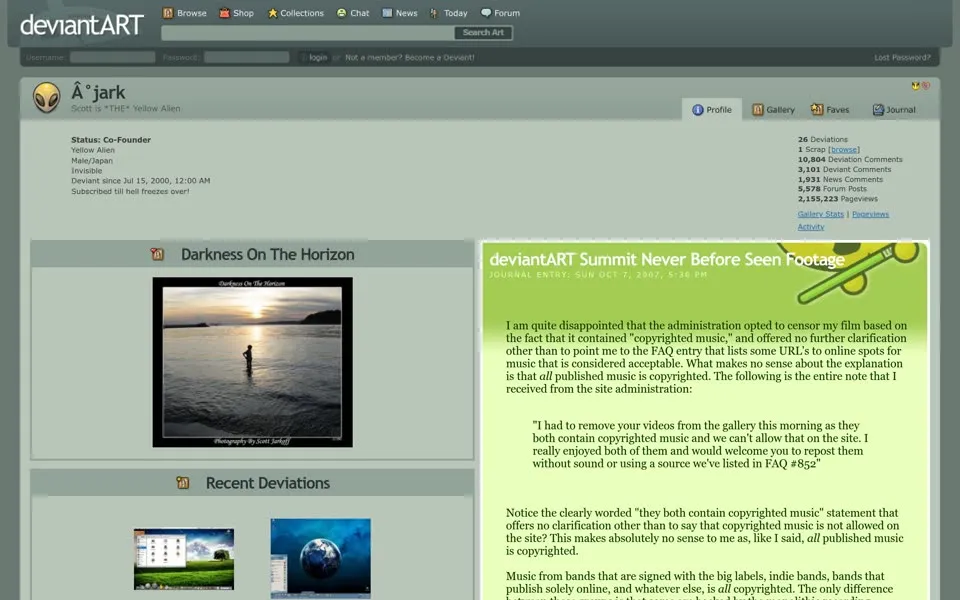Click icon beside Darkness On The Horizon heading
The height and width of the screenshot is (600, 960).
(157, 254)
